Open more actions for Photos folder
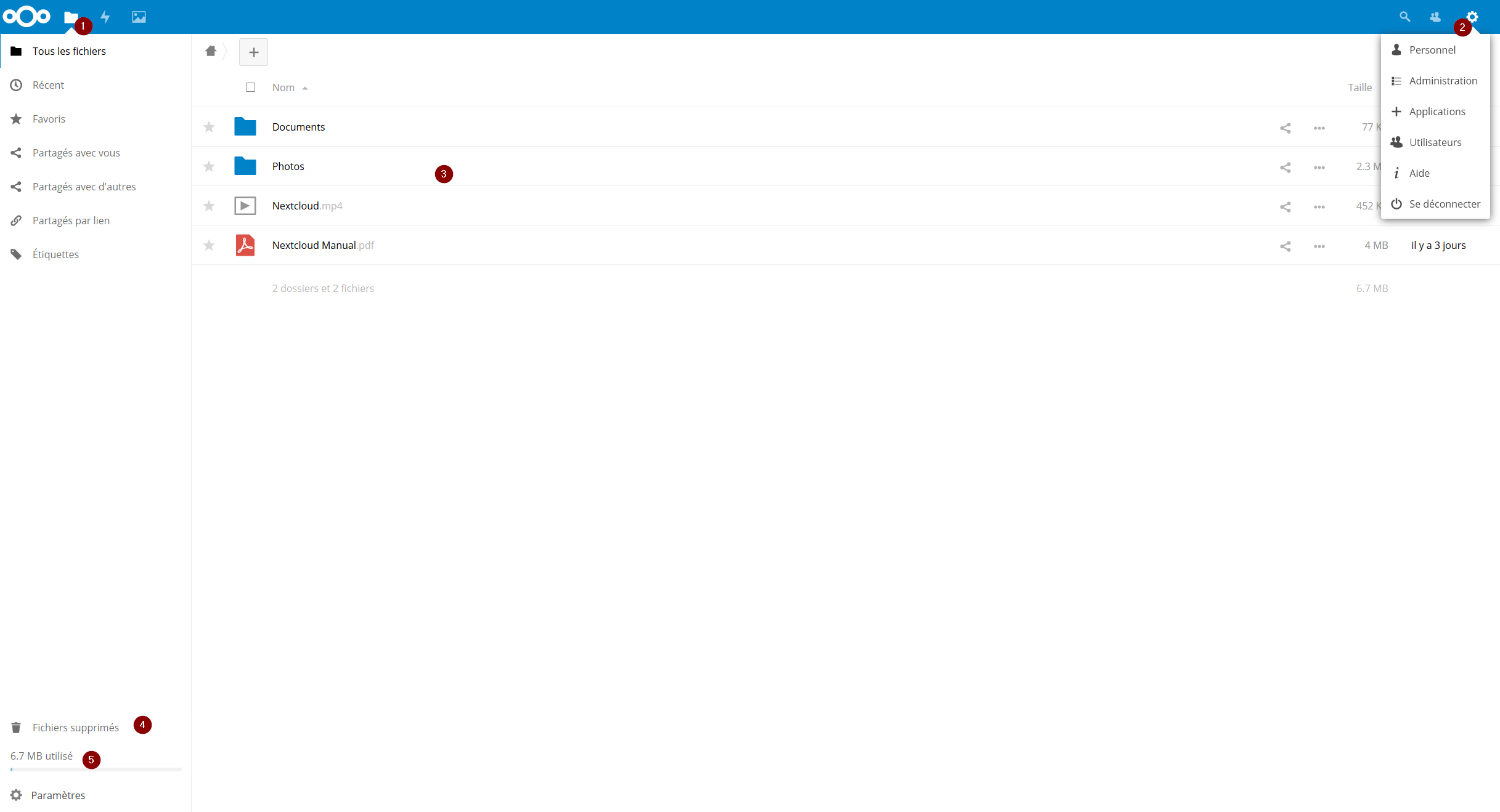1500x812 pixels. 1319,167
